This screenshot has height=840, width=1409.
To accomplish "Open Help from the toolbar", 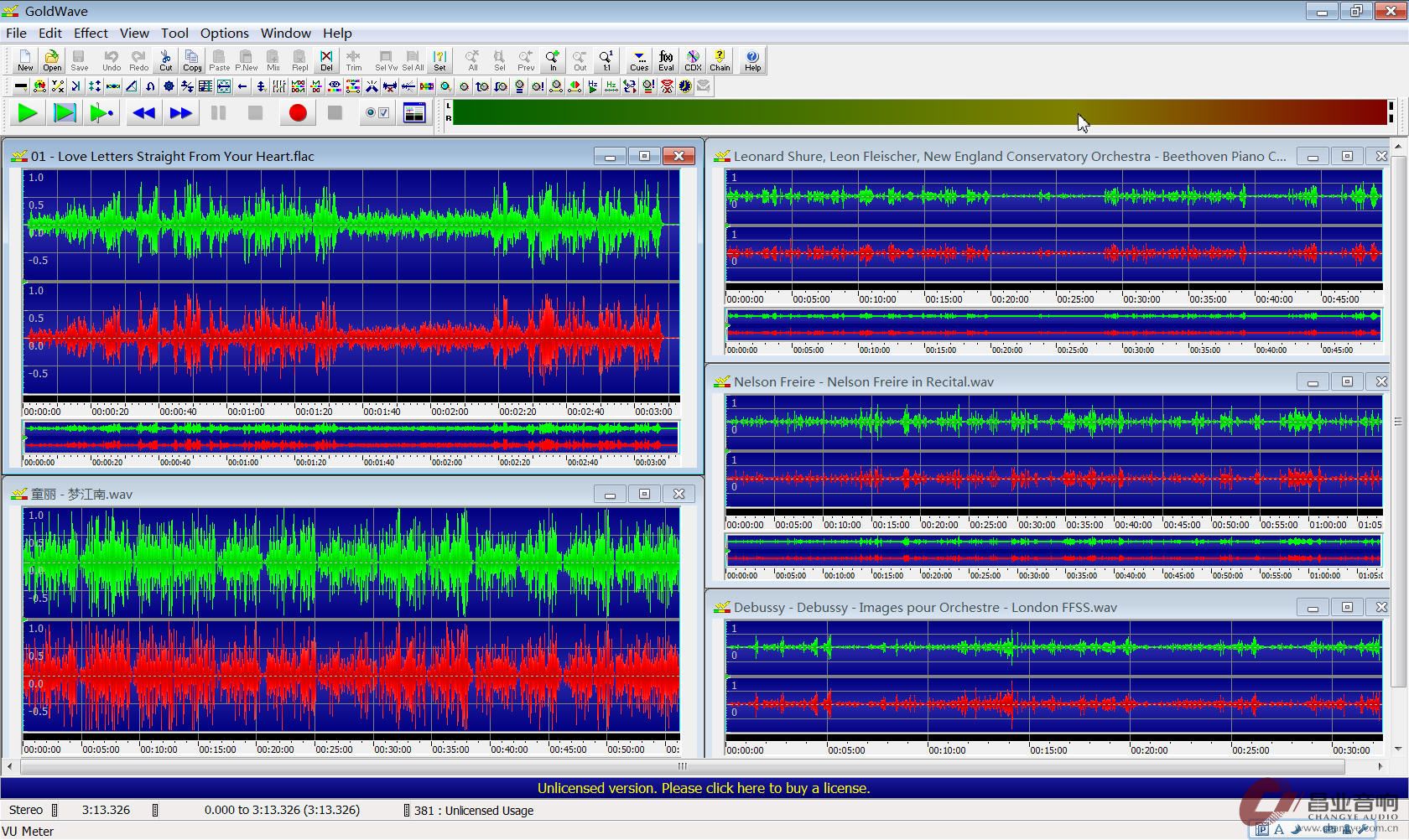I will pos(752,60).
